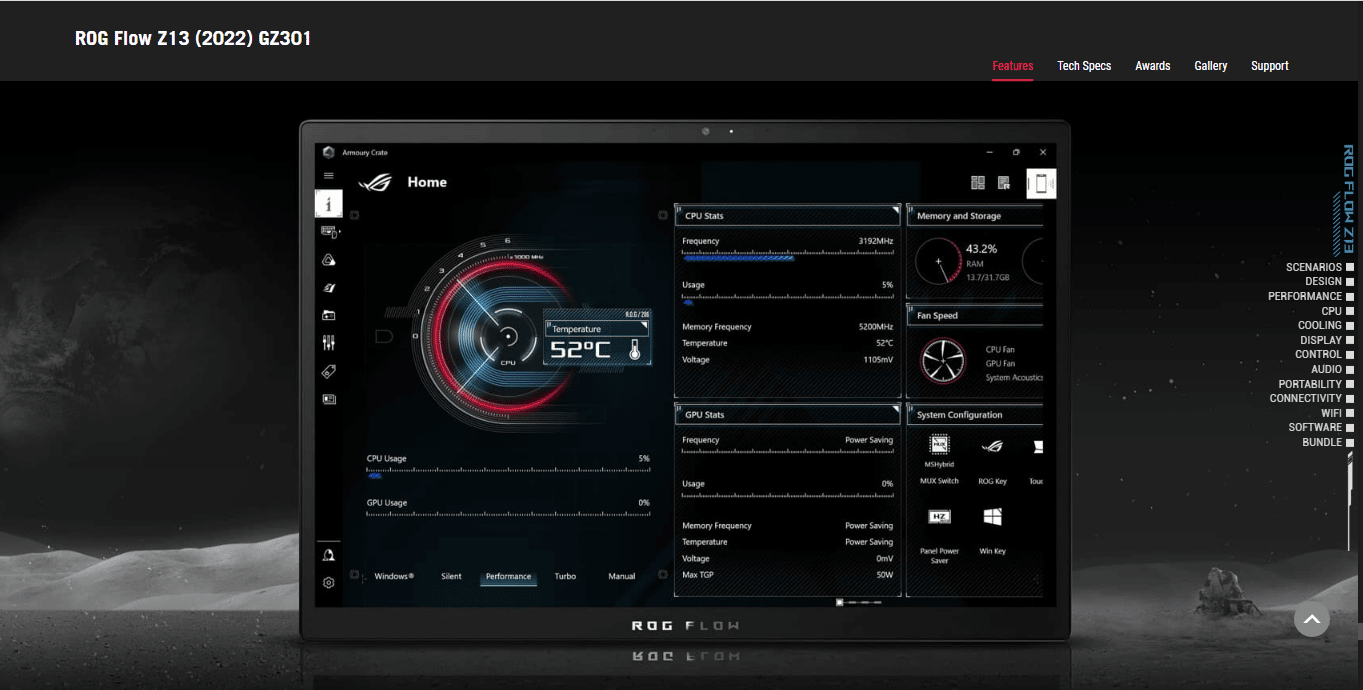This screenshot has width=1363, height=690.
Task: Open the GameVisual sidebar icon
Action: 329,288
